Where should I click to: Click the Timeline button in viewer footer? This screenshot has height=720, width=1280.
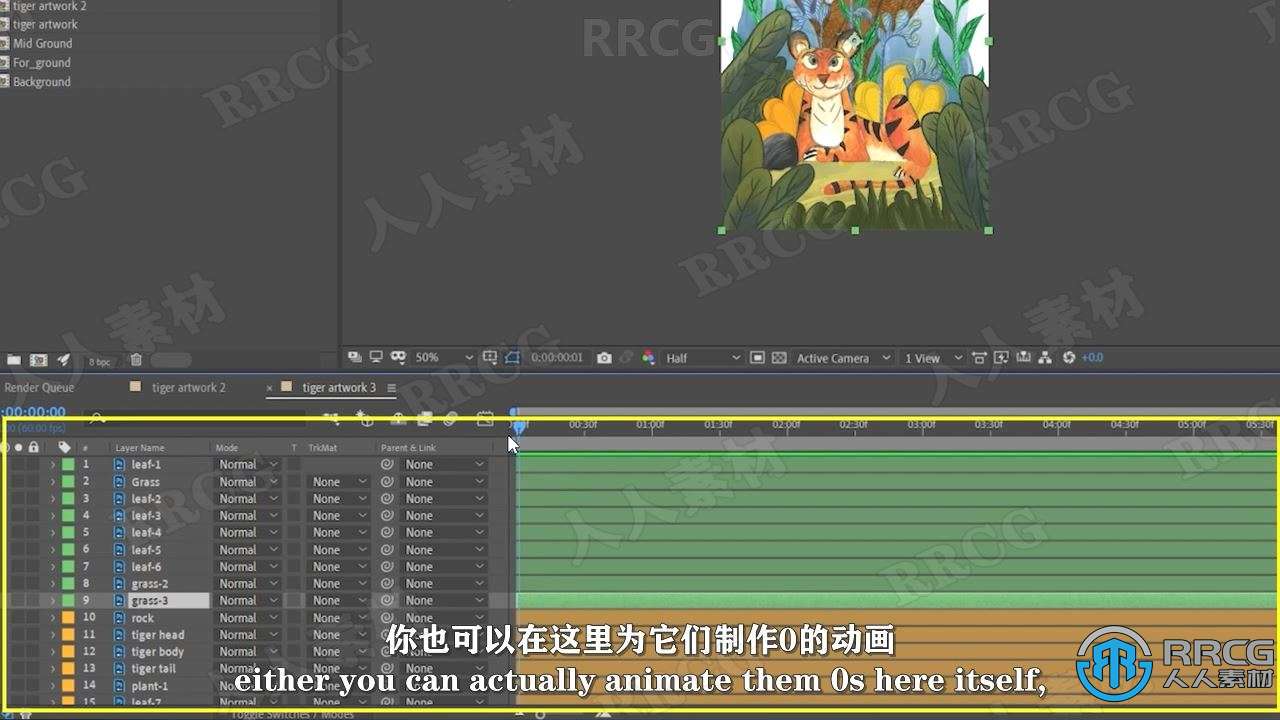pos(1023,357)
